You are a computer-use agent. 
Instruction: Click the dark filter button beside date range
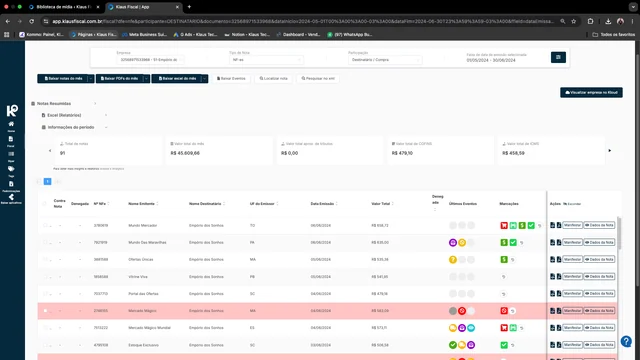pyautogui.click(x=558, y=57)
